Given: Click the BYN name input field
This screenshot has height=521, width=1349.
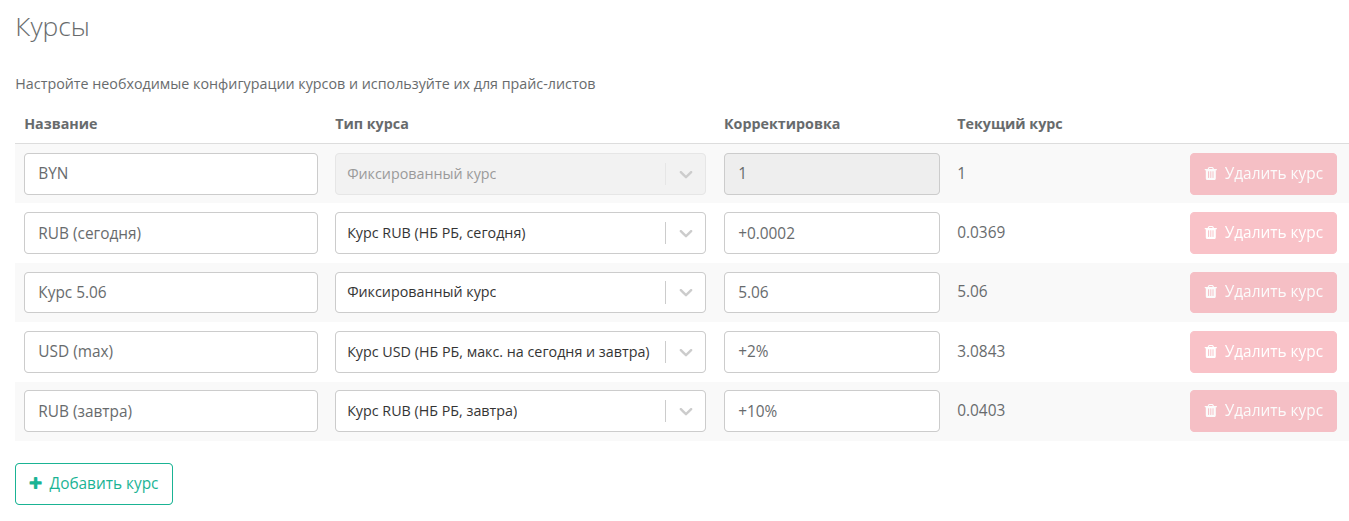Looking at the screenshot, I should (x=171, y=174).
